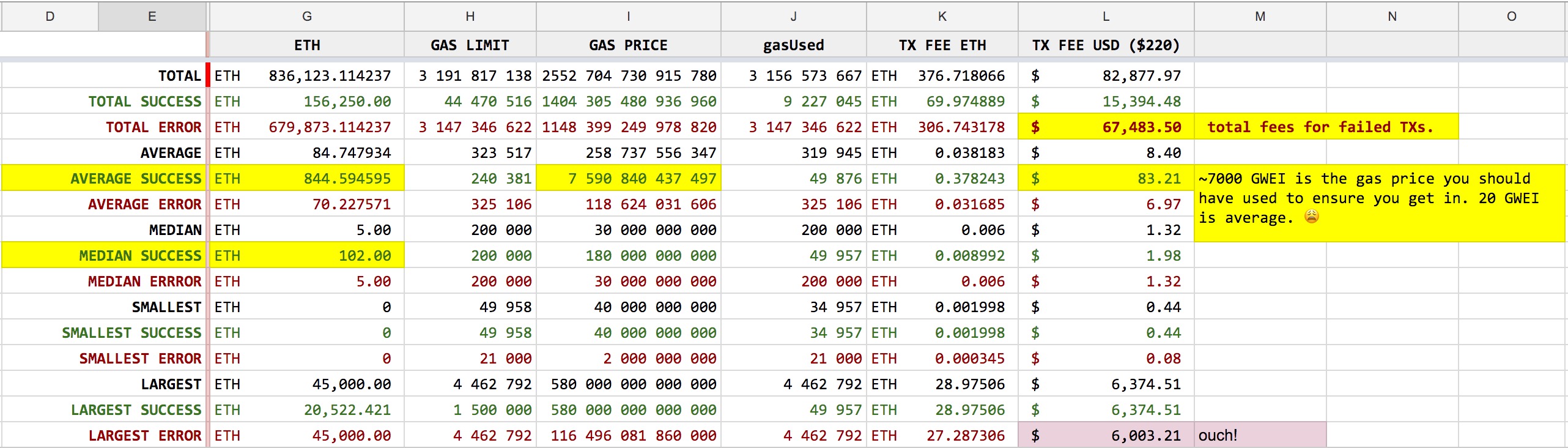Click the weary face emoji in note
1568x448 pixels.
[x=1311, y=216]
